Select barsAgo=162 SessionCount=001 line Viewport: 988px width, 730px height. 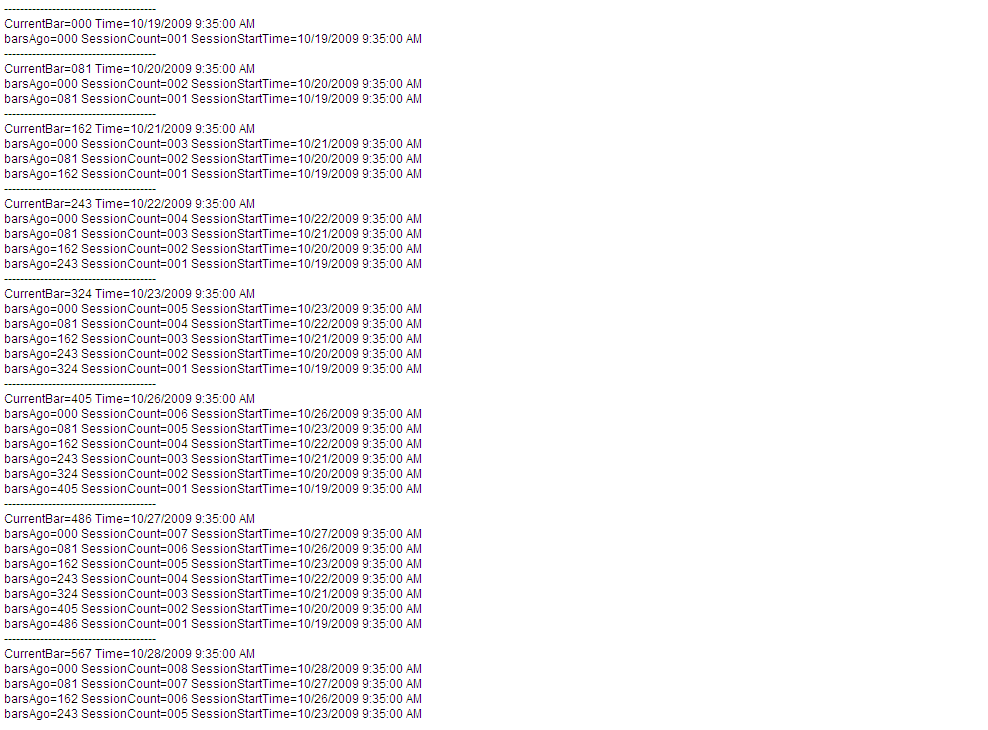click(213, 174)
